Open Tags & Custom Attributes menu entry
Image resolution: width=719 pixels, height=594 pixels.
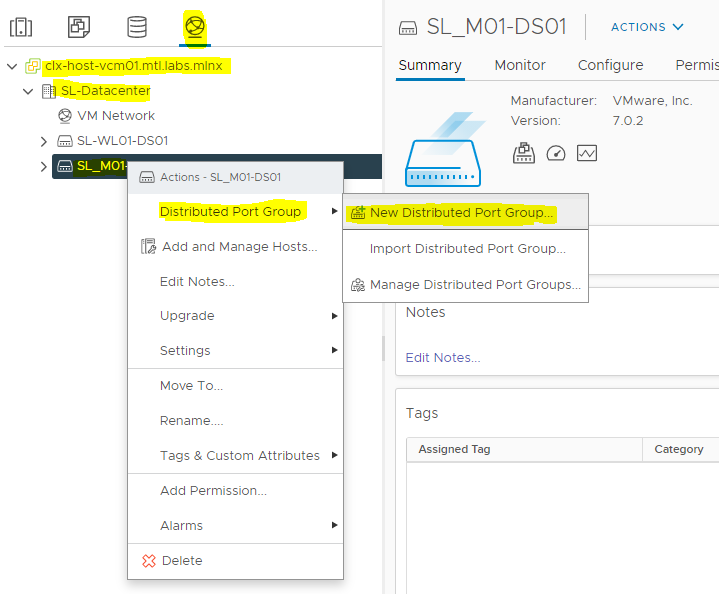coord(235,455)
